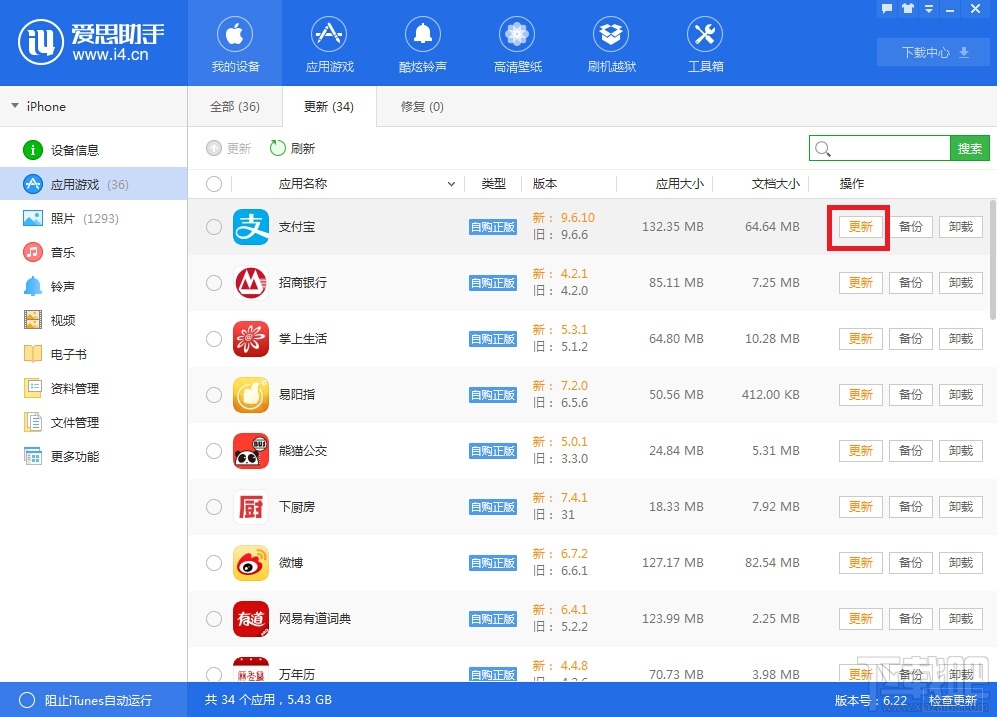Select 应用游戏 (36) in sidebar
The image size is (997, 717).
(x=93, y=184)
